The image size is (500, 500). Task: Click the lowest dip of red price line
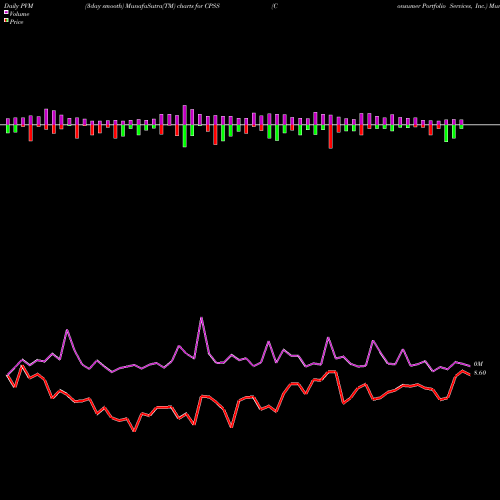click(134, 431)
